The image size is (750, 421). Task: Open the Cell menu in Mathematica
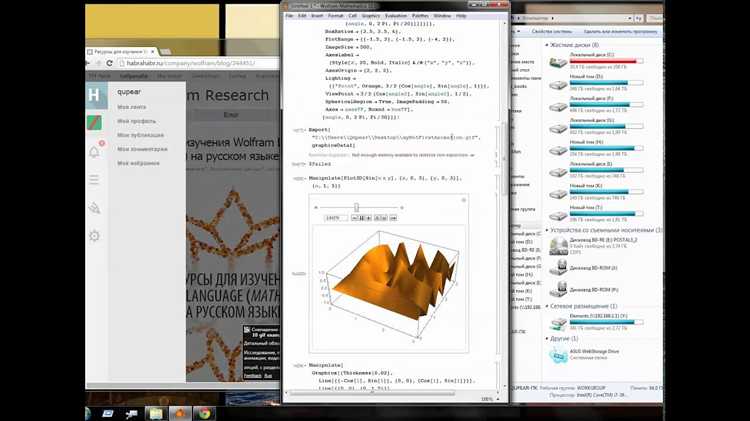point(353,16)
